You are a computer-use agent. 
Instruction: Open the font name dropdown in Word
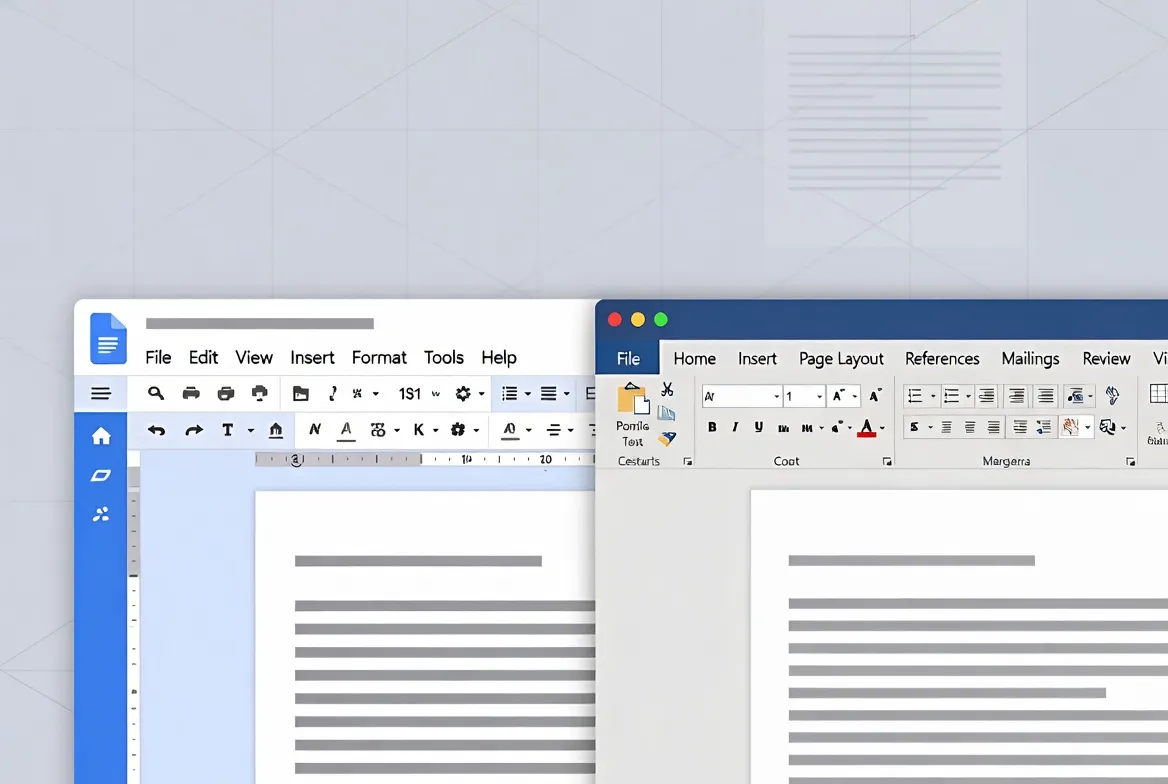777,397
